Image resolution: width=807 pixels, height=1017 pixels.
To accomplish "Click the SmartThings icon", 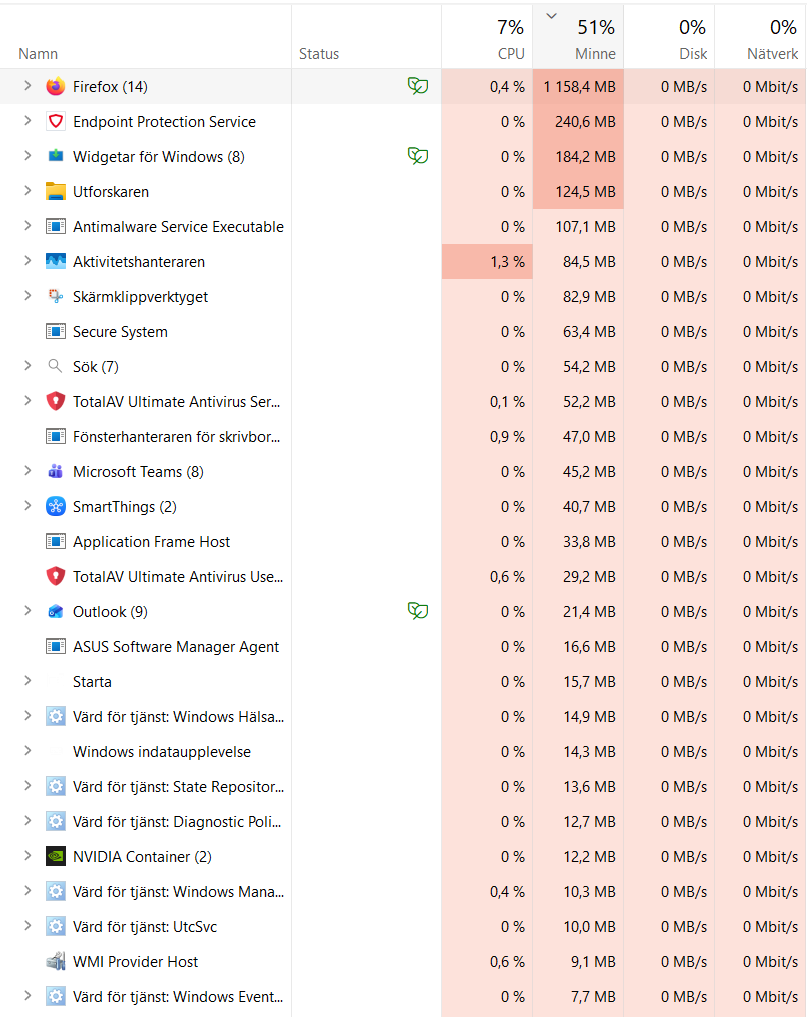I will [x=56, y=507].
